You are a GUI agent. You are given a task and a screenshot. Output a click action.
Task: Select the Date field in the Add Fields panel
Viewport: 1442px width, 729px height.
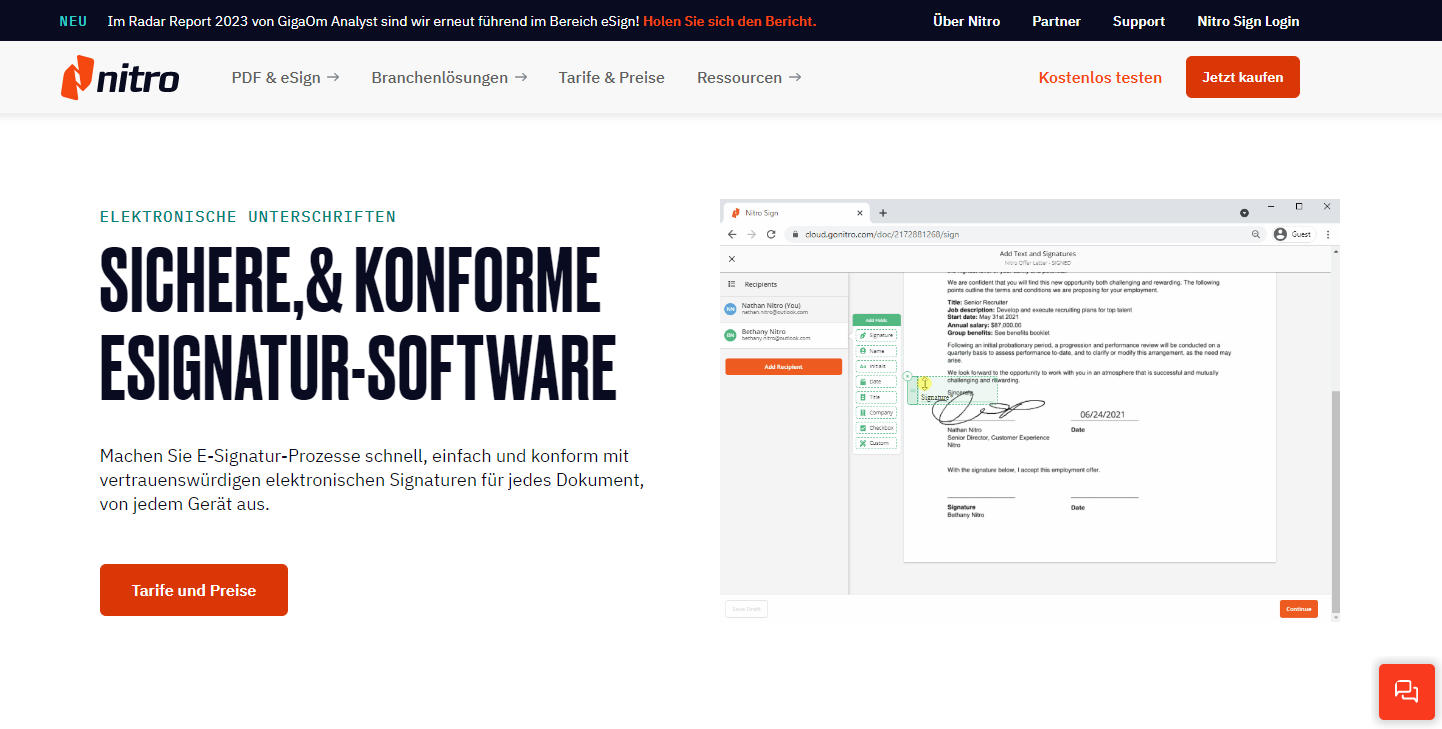(x=876, y=382)
